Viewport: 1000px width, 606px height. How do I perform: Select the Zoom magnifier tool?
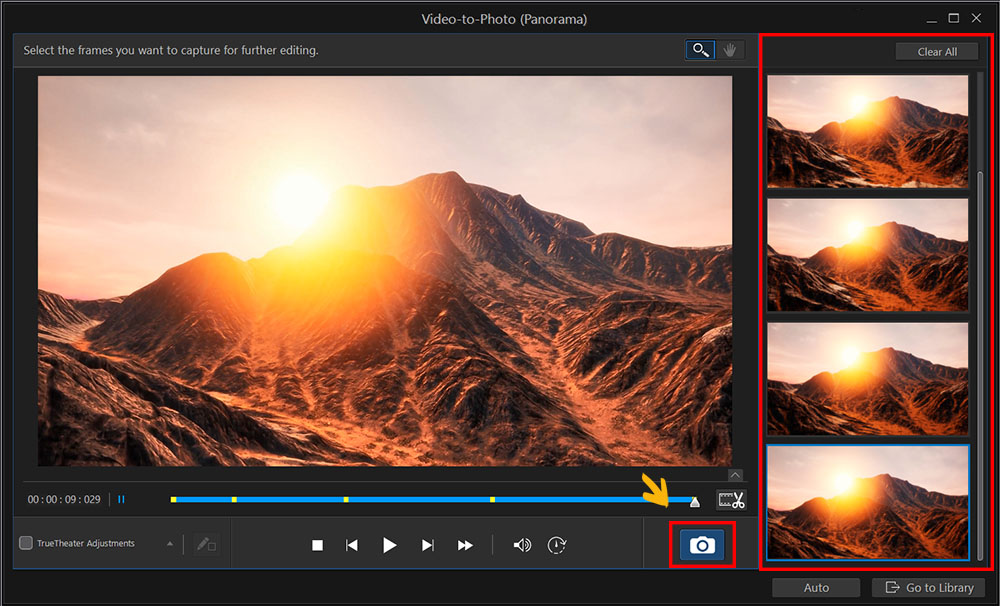(x=699, y=49)
